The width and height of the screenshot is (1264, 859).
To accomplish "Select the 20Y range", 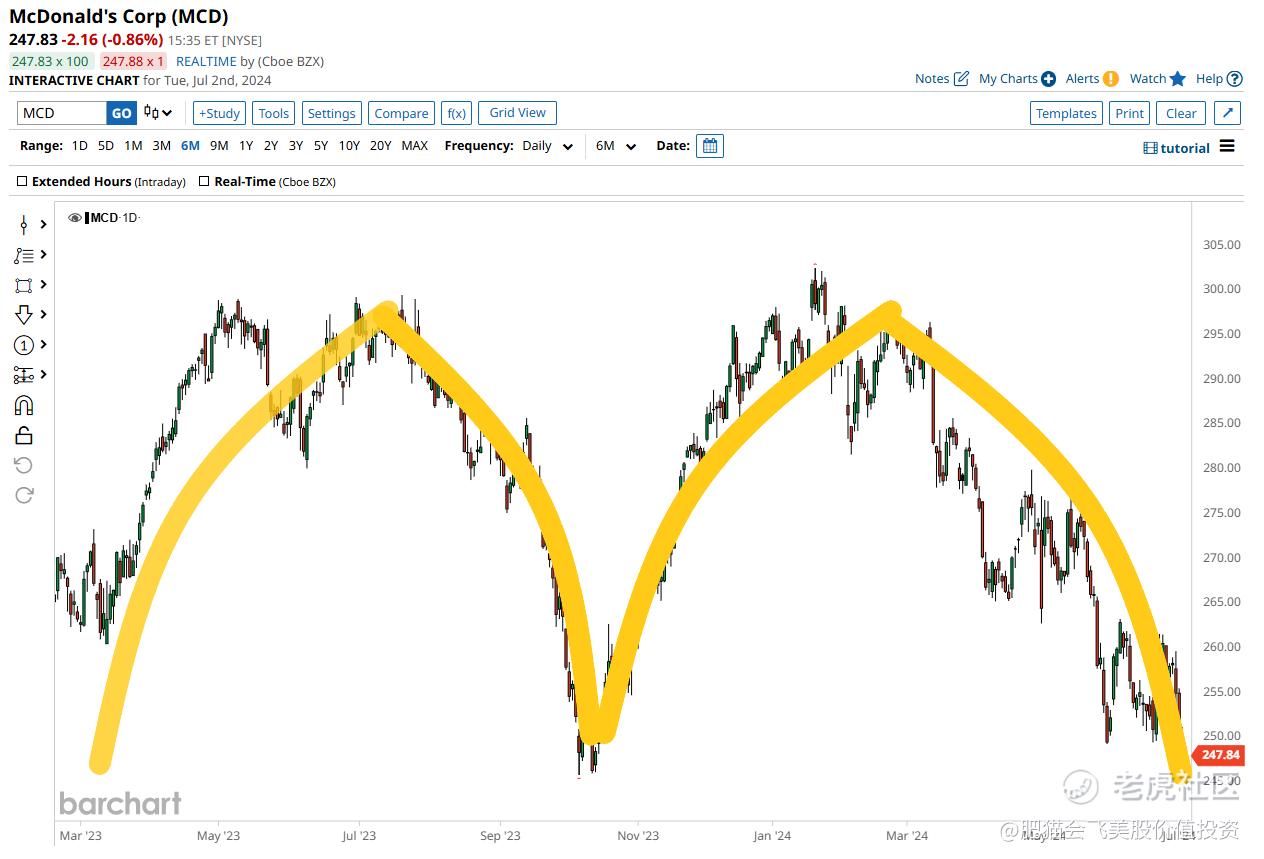I will (381, 146).
